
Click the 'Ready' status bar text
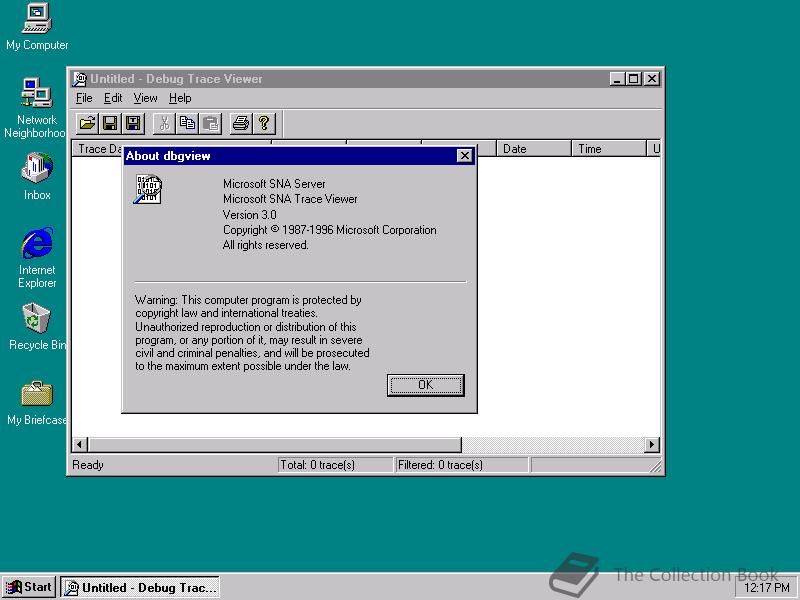click(x=88, y=465)
